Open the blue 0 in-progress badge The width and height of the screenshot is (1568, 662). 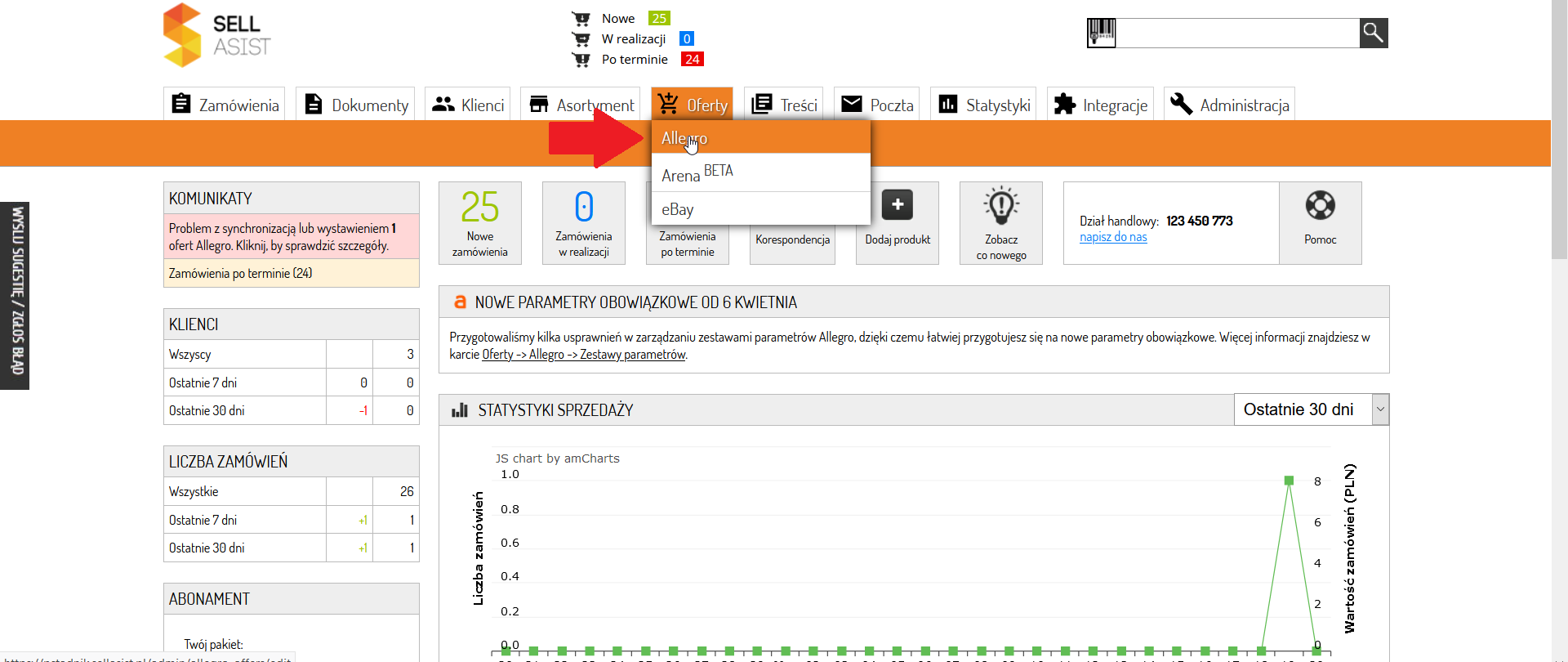(x=687, y=38)
